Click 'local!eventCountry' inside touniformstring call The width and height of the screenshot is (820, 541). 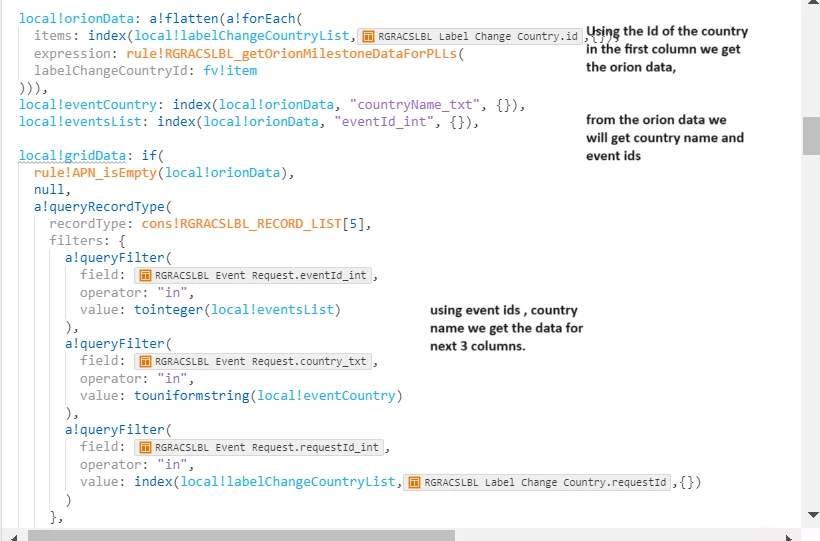[326, 396]
